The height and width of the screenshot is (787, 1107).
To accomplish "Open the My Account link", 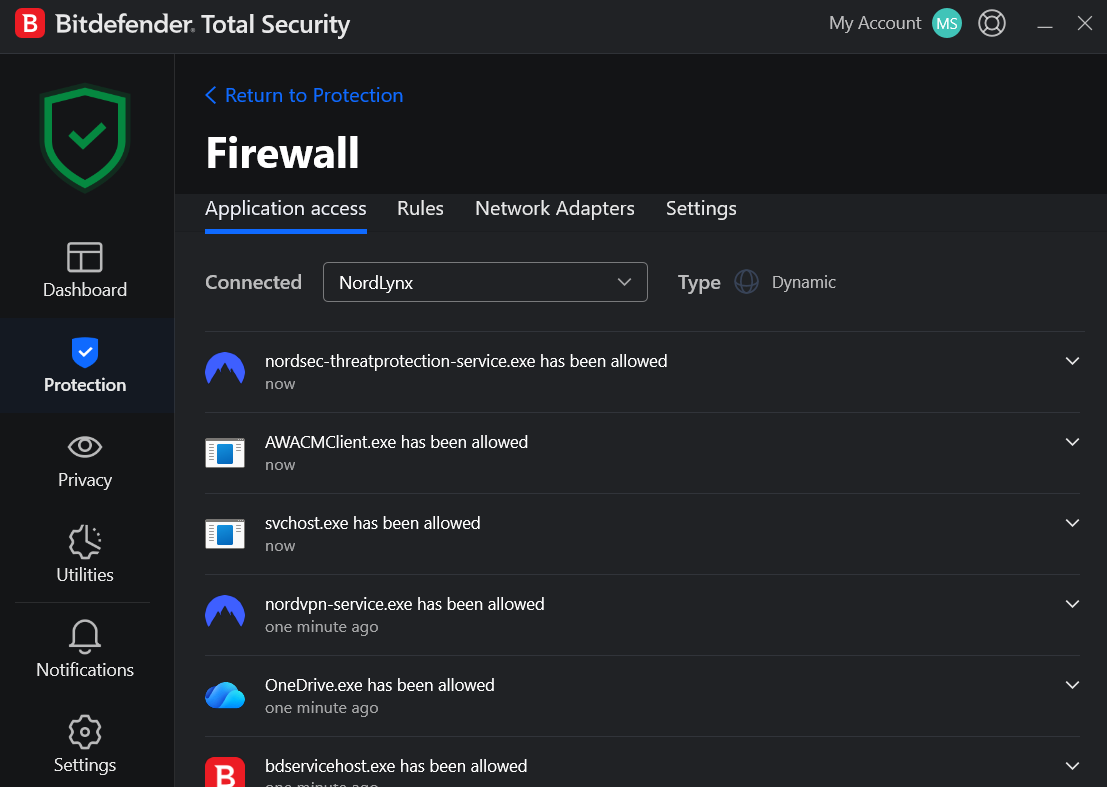I will point(875,23).
